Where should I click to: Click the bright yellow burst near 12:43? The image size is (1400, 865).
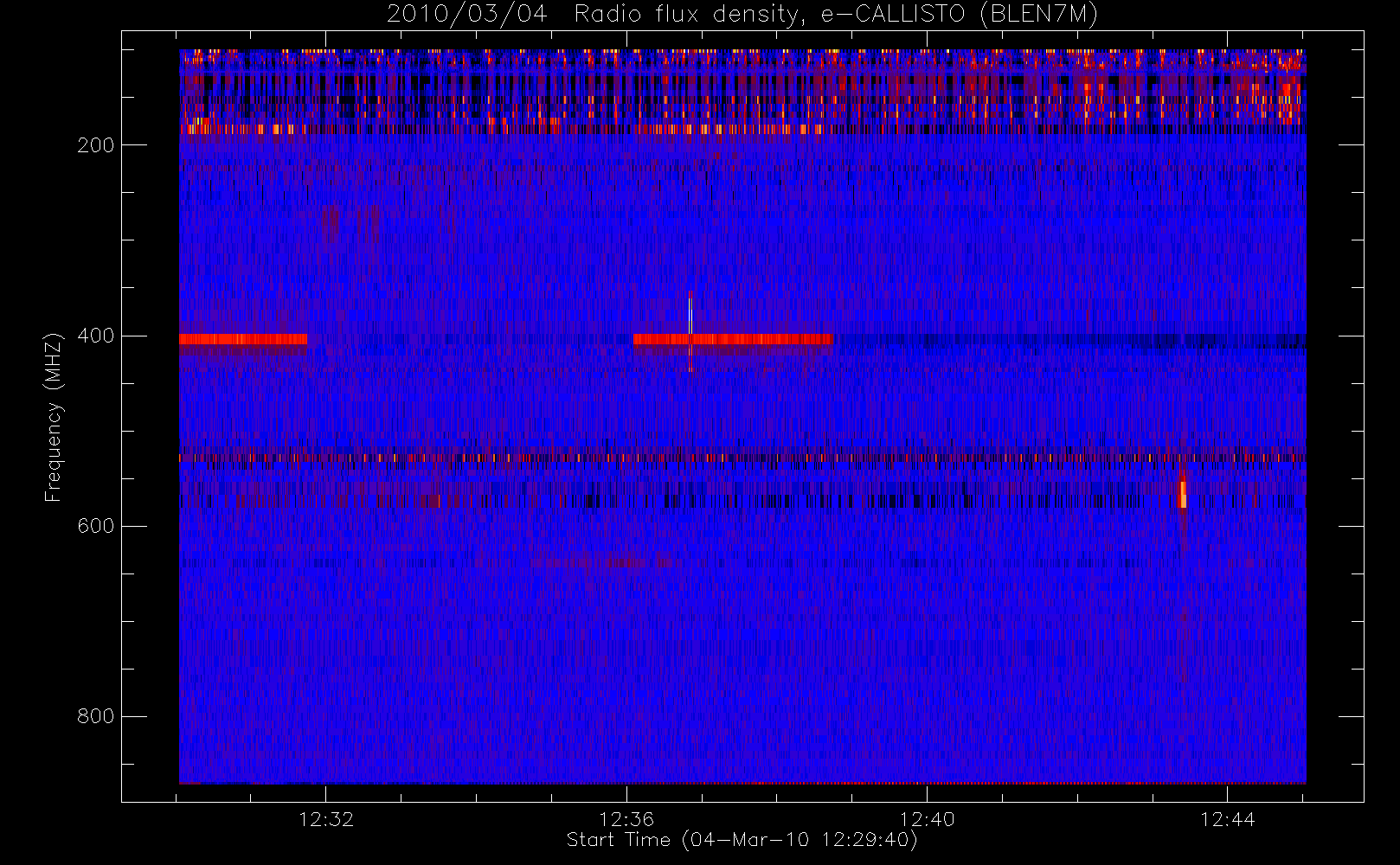coord(1183,494)
